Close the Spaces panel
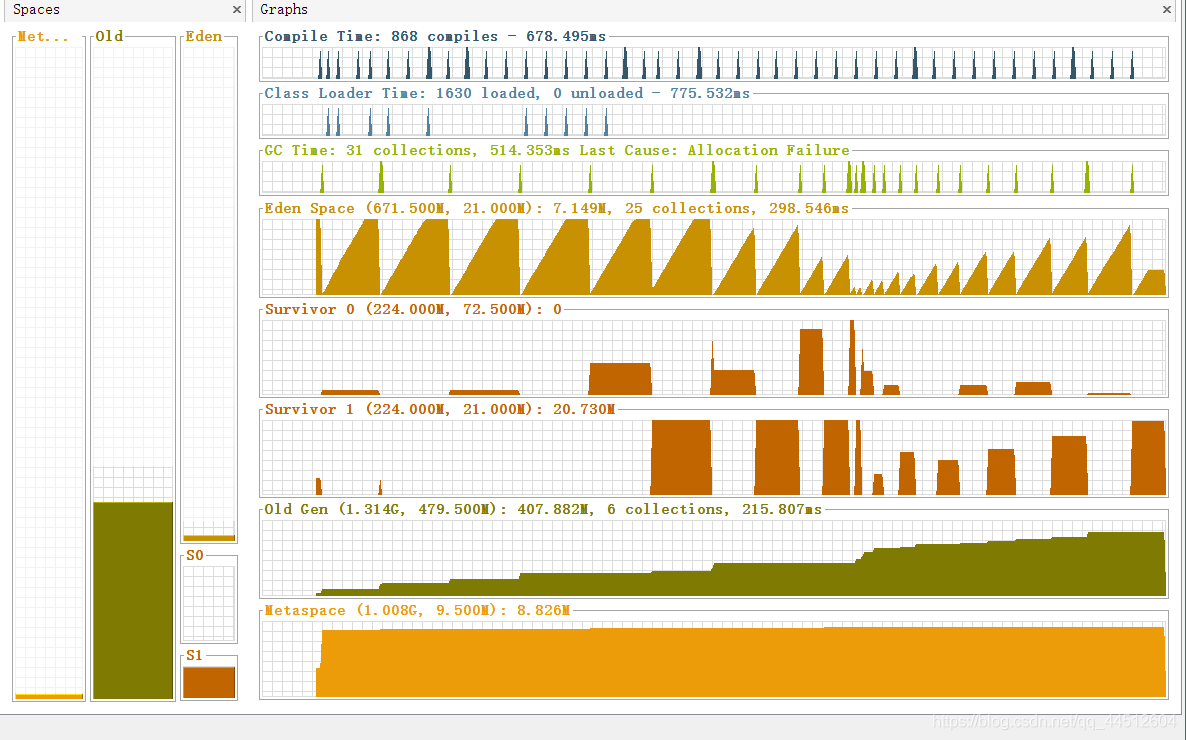The width and height of the screenshot is (1186, 740). [x=237, y=10]
